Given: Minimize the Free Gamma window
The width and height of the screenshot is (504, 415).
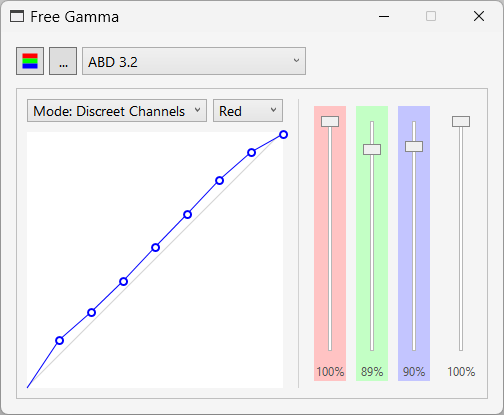Looking at the screenshot, I should (x=384, y=16).
